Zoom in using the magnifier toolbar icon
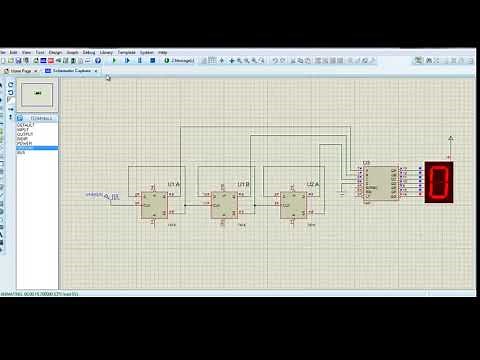 tap(239, 61)
